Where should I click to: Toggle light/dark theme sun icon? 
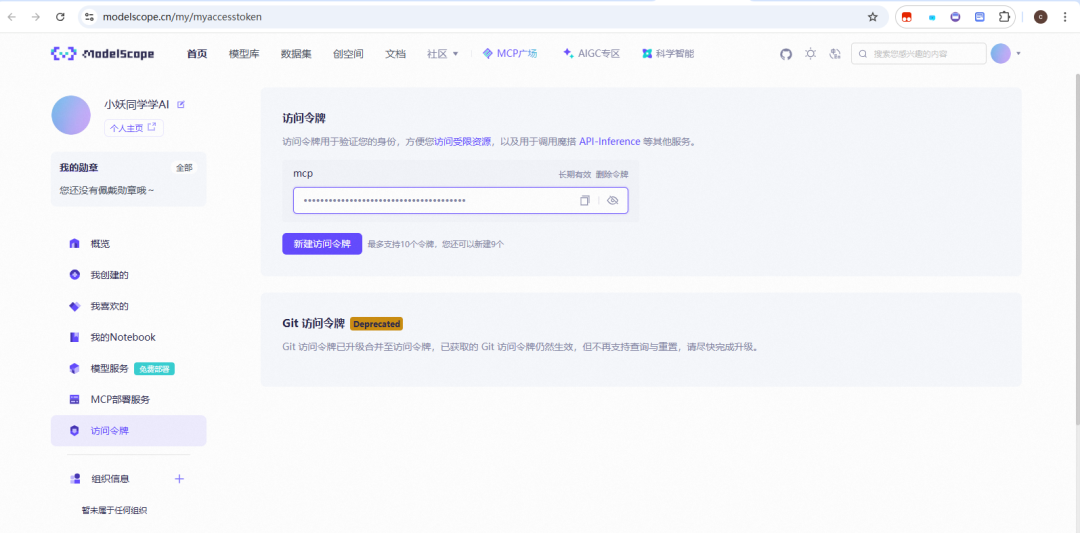(x=811, y=54)
